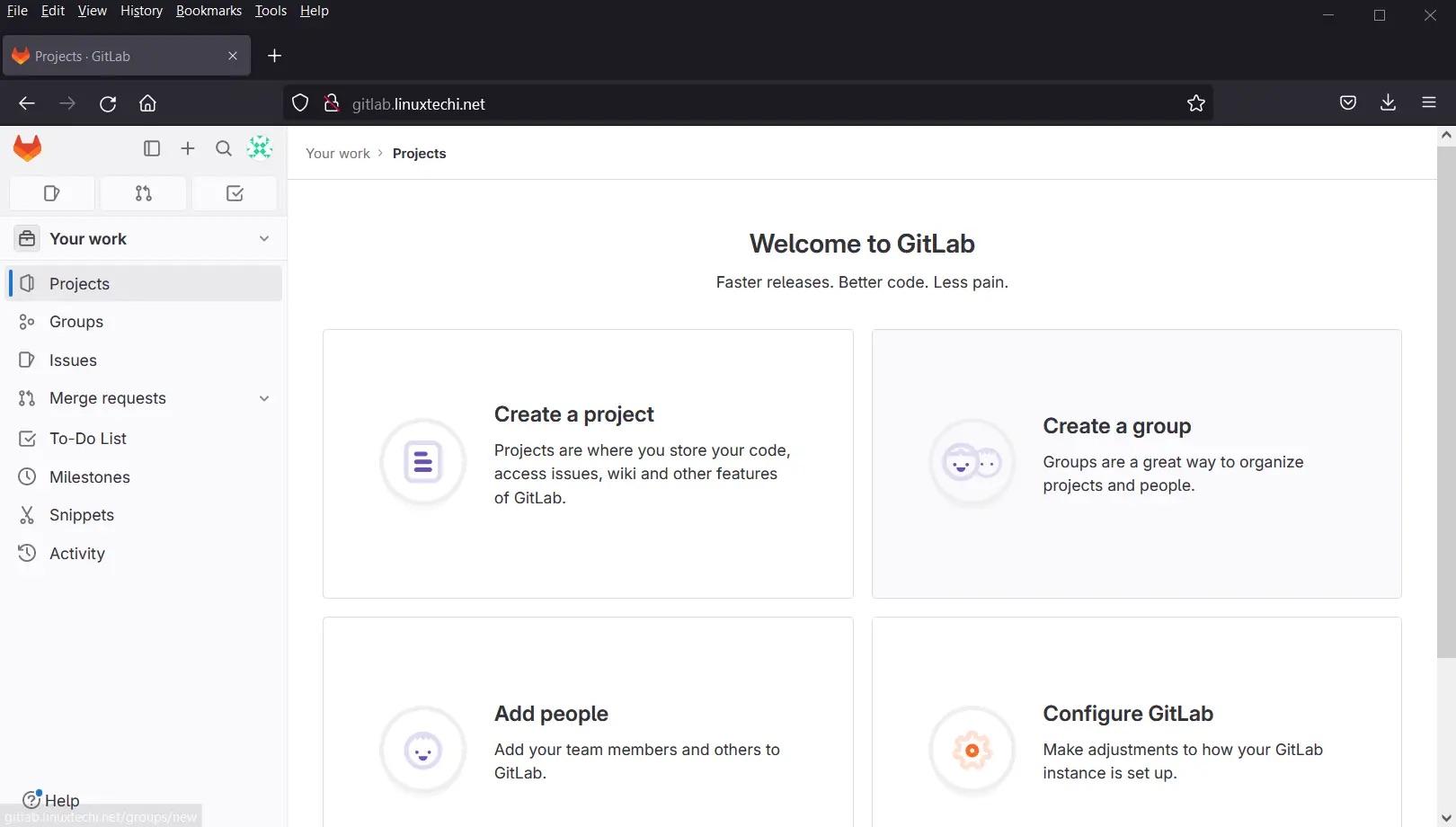Collapse the Your work section
Viewport: 1456px width, 827px height.
tap(263, 238)
